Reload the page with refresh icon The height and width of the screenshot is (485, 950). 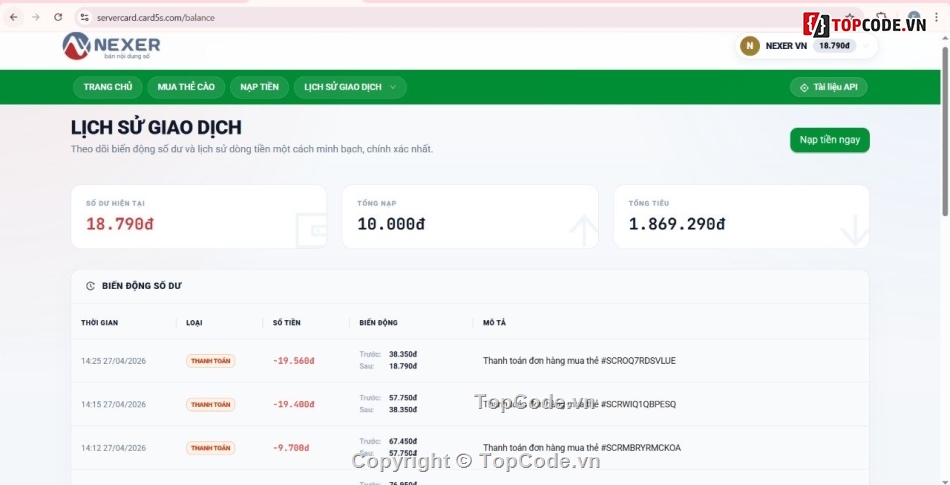[58, 18]
